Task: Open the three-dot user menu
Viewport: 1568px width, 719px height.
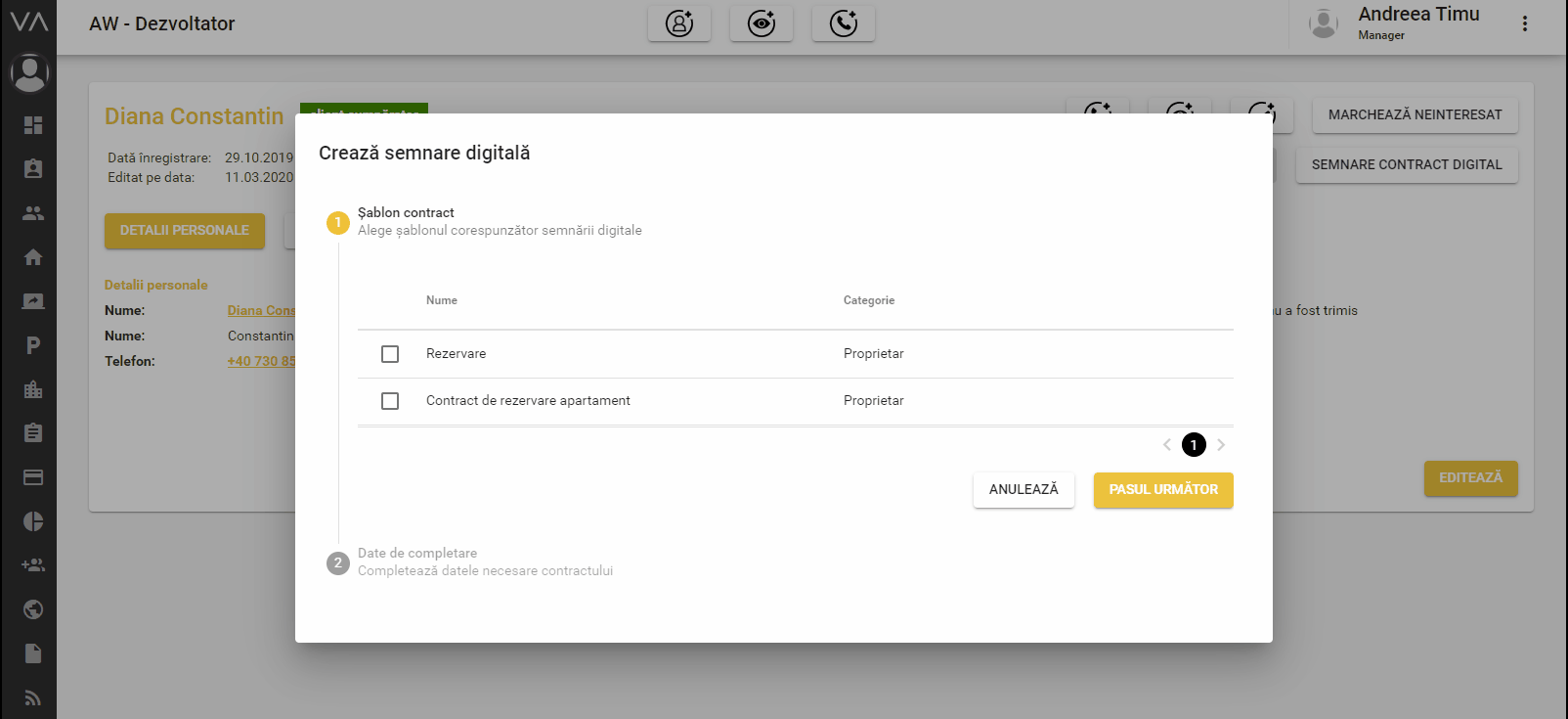Action: 1524,23
